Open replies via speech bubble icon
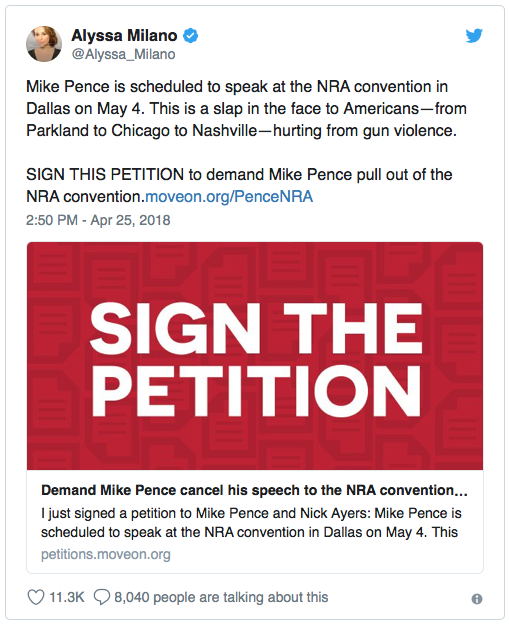 click(x=101, y=597)
